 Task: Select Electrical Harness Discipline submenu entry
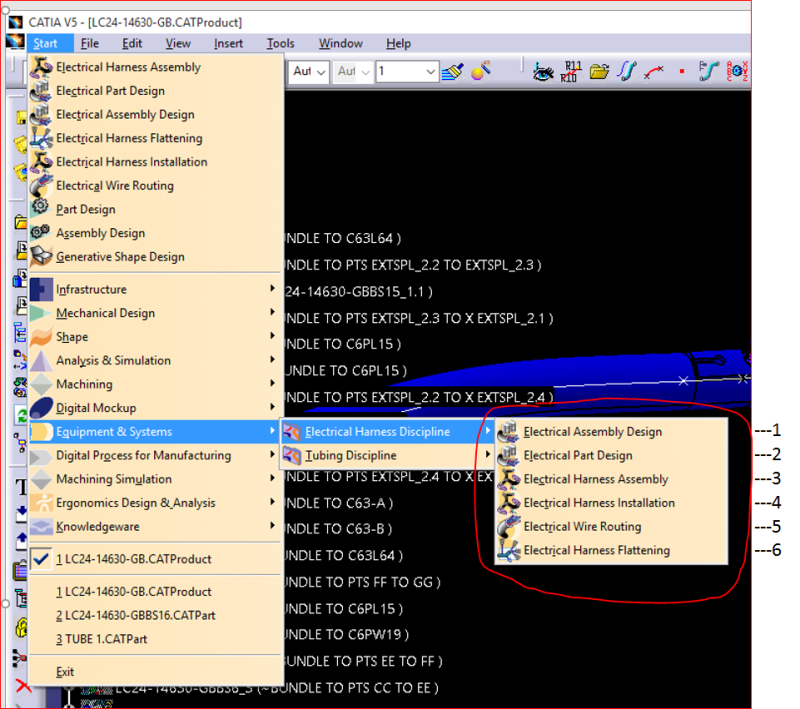[x=387, y=432]
